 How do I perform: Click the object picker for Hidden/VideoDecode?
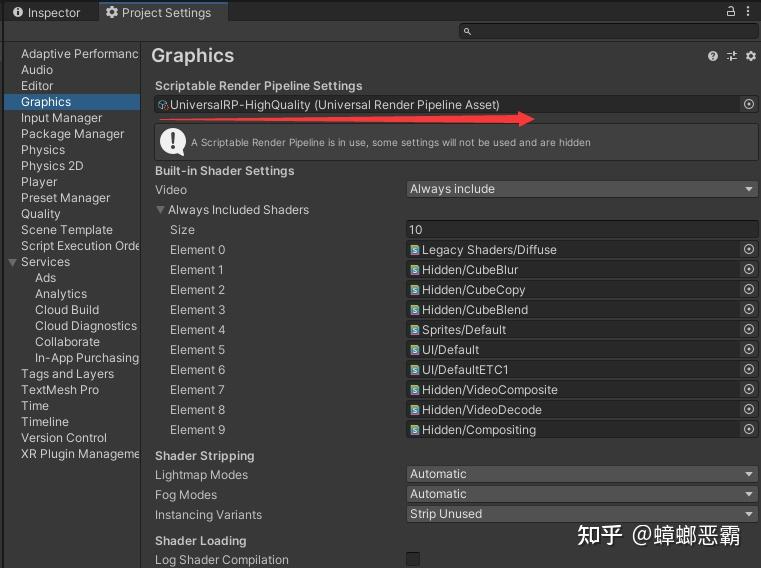tap(749, 409)
